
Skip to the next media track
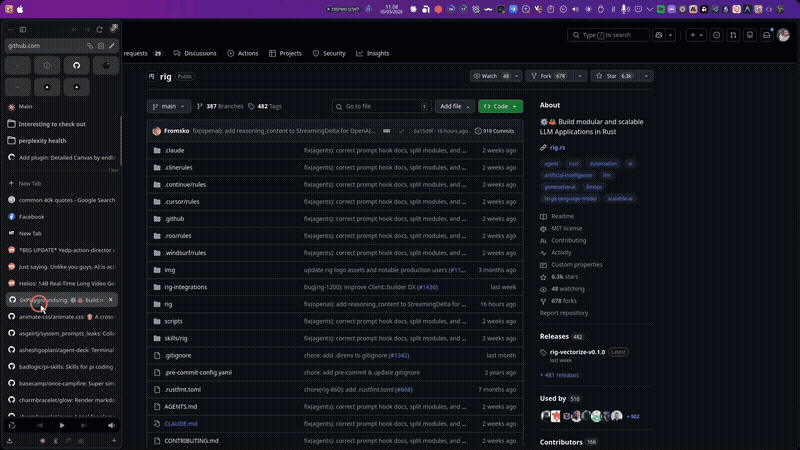84,425
